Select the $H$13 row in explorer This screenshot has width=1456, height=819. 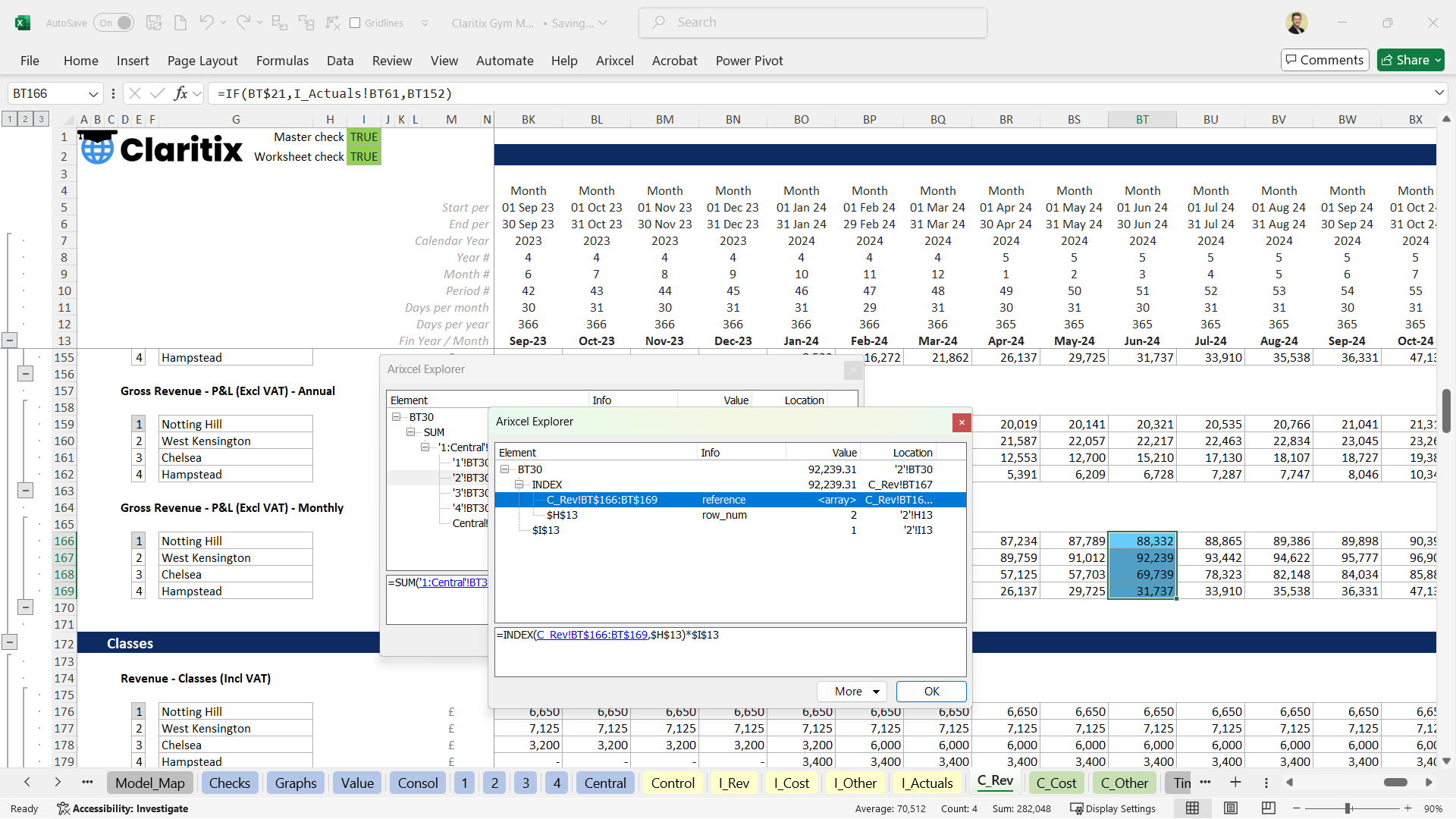click(x=561, y=515)
